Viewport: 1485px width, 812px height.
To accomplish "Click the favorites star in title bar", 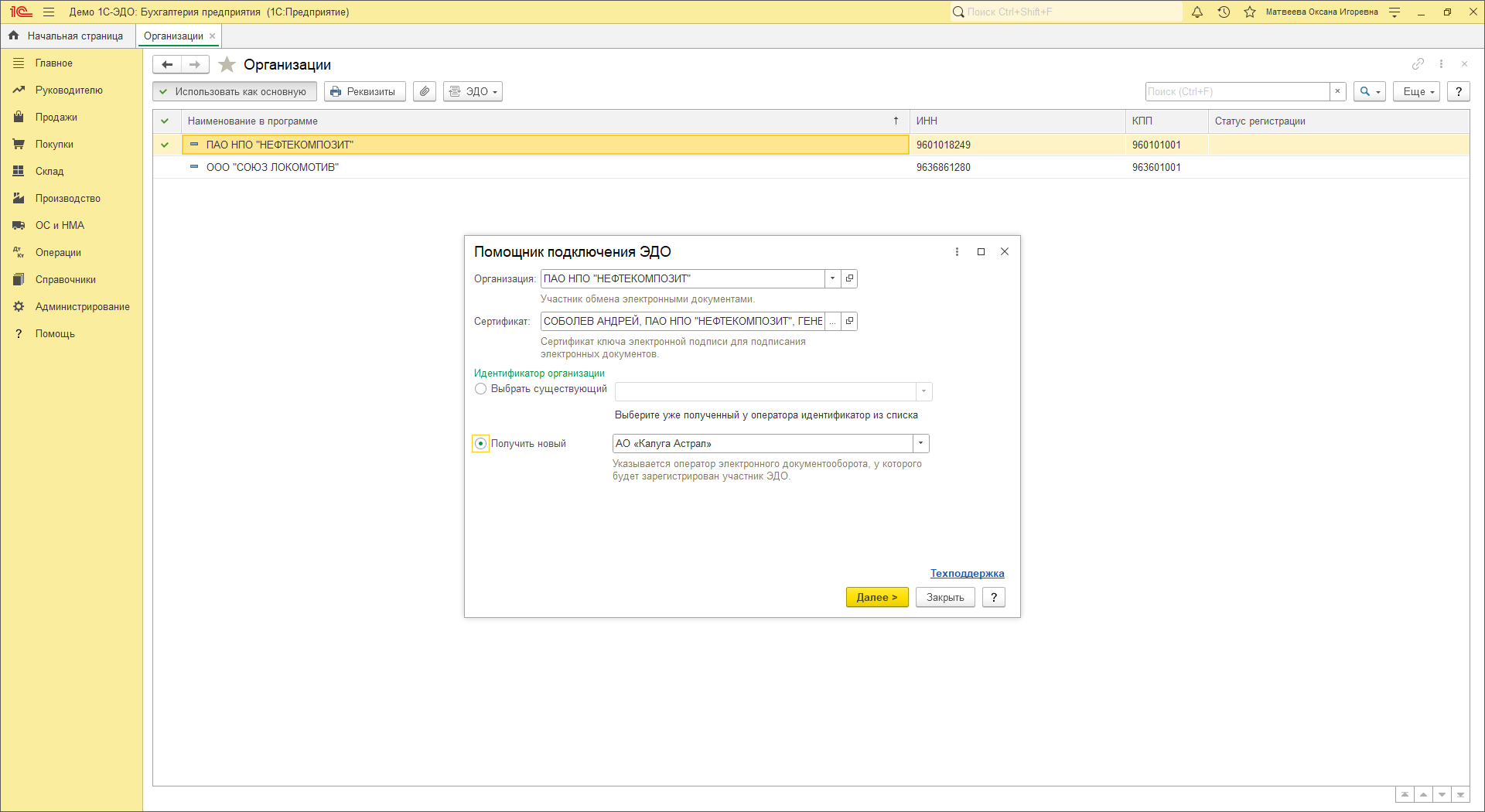I will pyautogui.click(x=1250, y=12).
